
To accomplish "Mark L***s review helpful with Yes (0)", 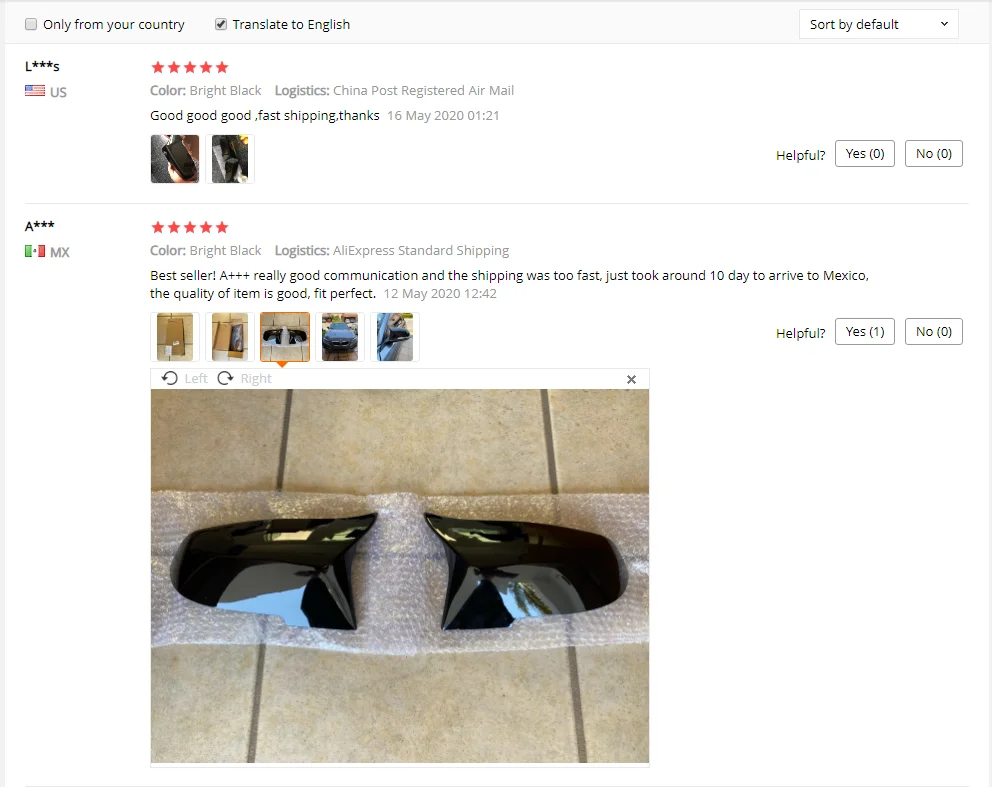I will pyautogui.click(x=864, y=154).
